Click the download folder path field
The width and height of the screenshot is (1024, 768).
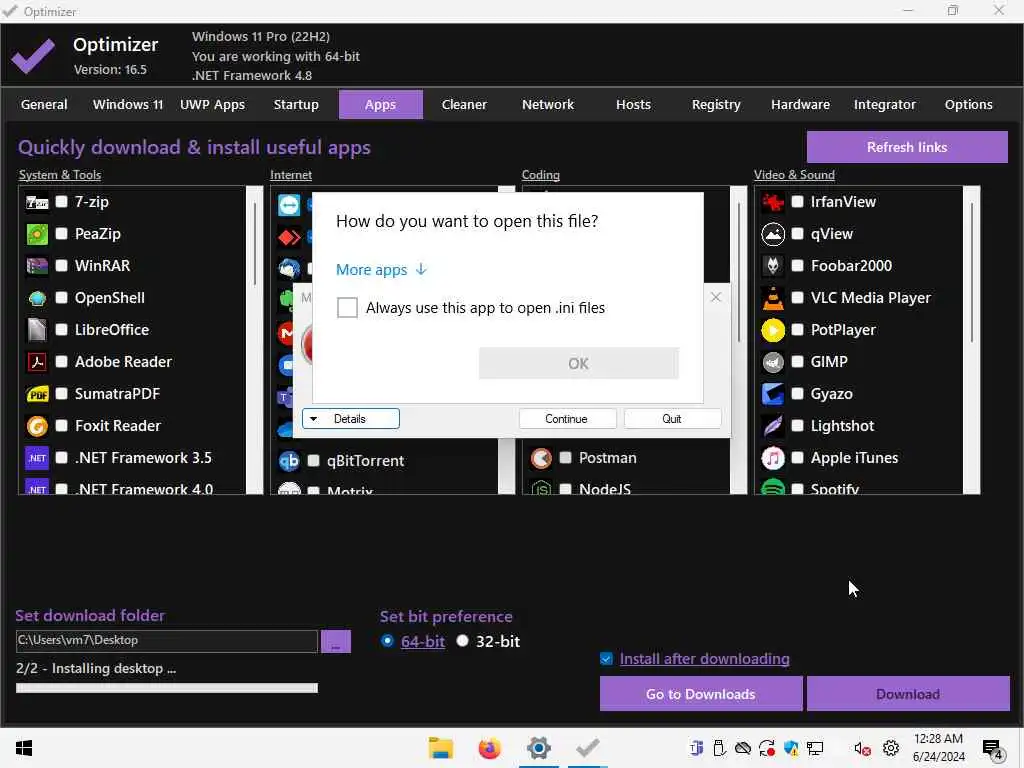167,641
